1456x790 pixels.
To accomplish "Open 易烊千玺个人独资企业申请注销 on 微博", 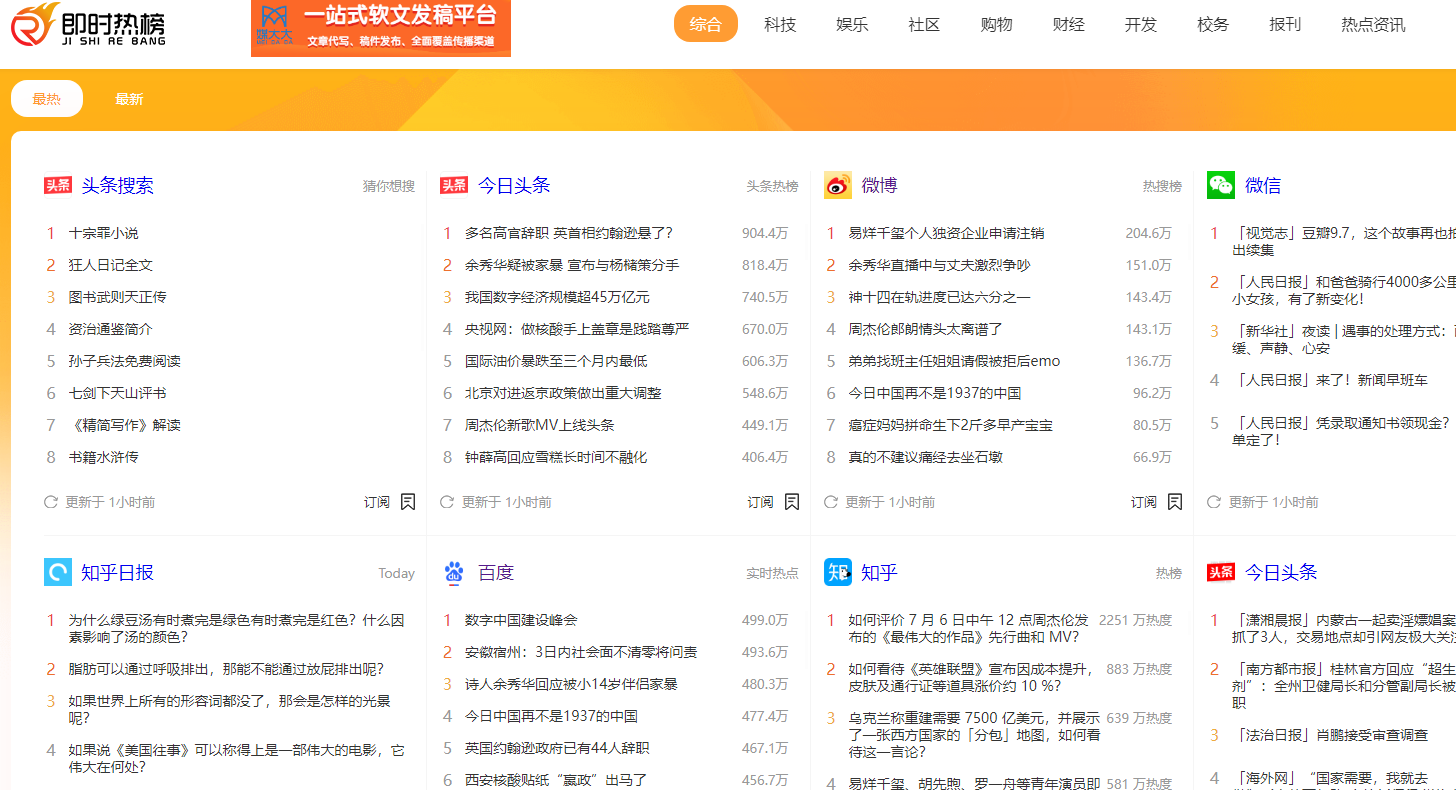I will pos(946,233).
